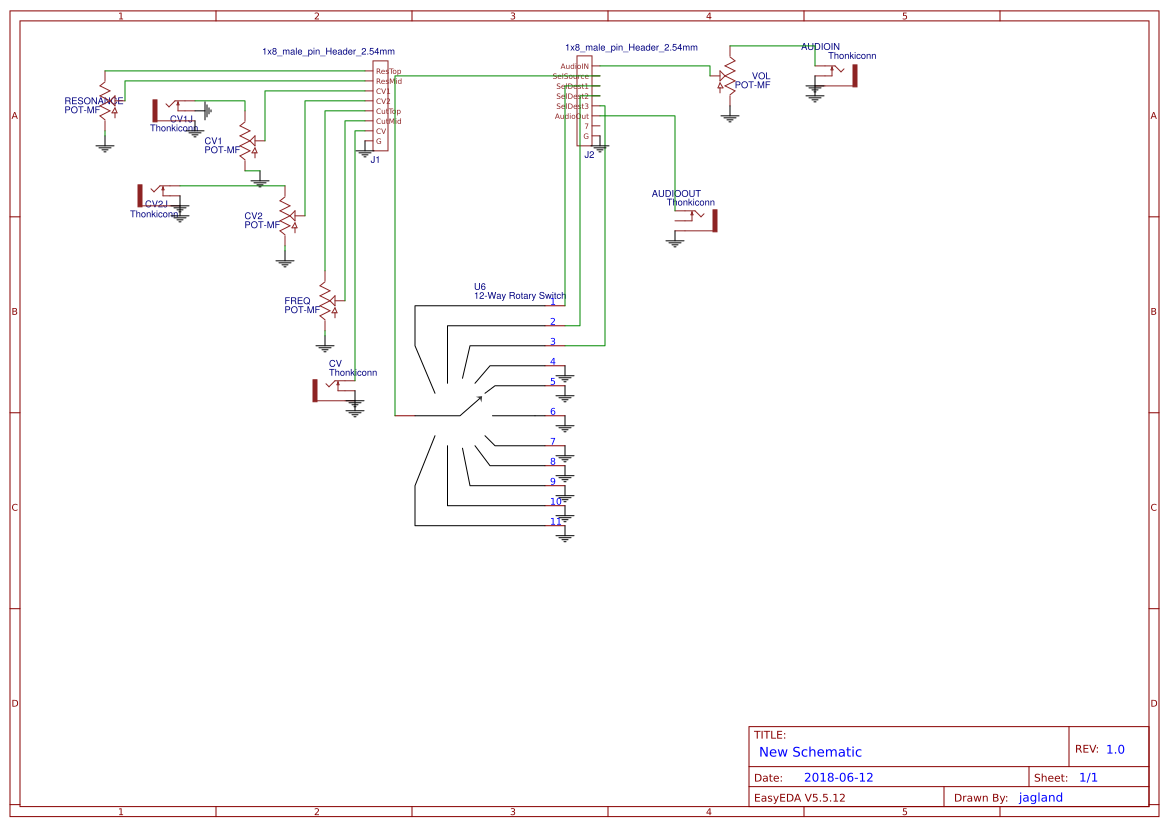The height and width of the screenshot is (827, 1169).
Task: Click the rotary switch selector arrow
Action: click(477, 398)
